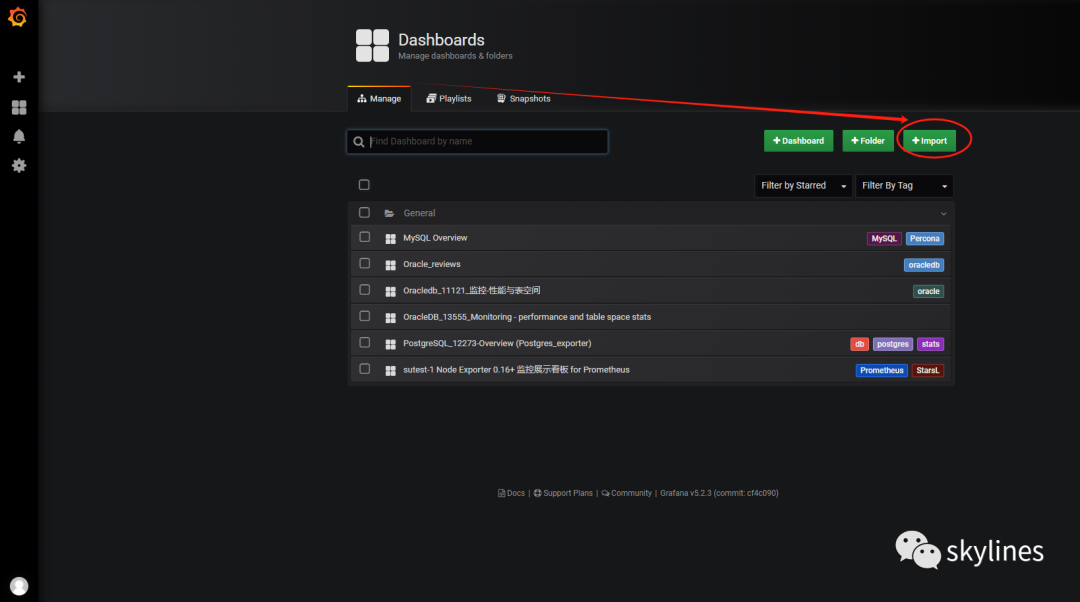Viewport: 1080px width, 602px height.
Task: Open OracleDB_13555_Monitoring performance dashboard
Action: pyautogui.click(x=527, y=318)
